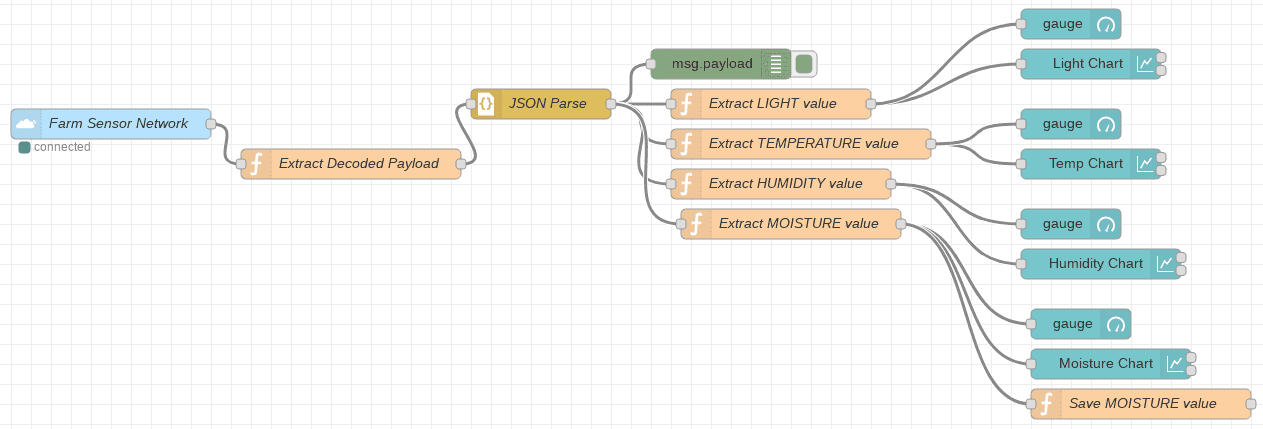Click the output port of JSON Parse node
The height and width of the screenshot is (429, 1263).
point(611,104)
